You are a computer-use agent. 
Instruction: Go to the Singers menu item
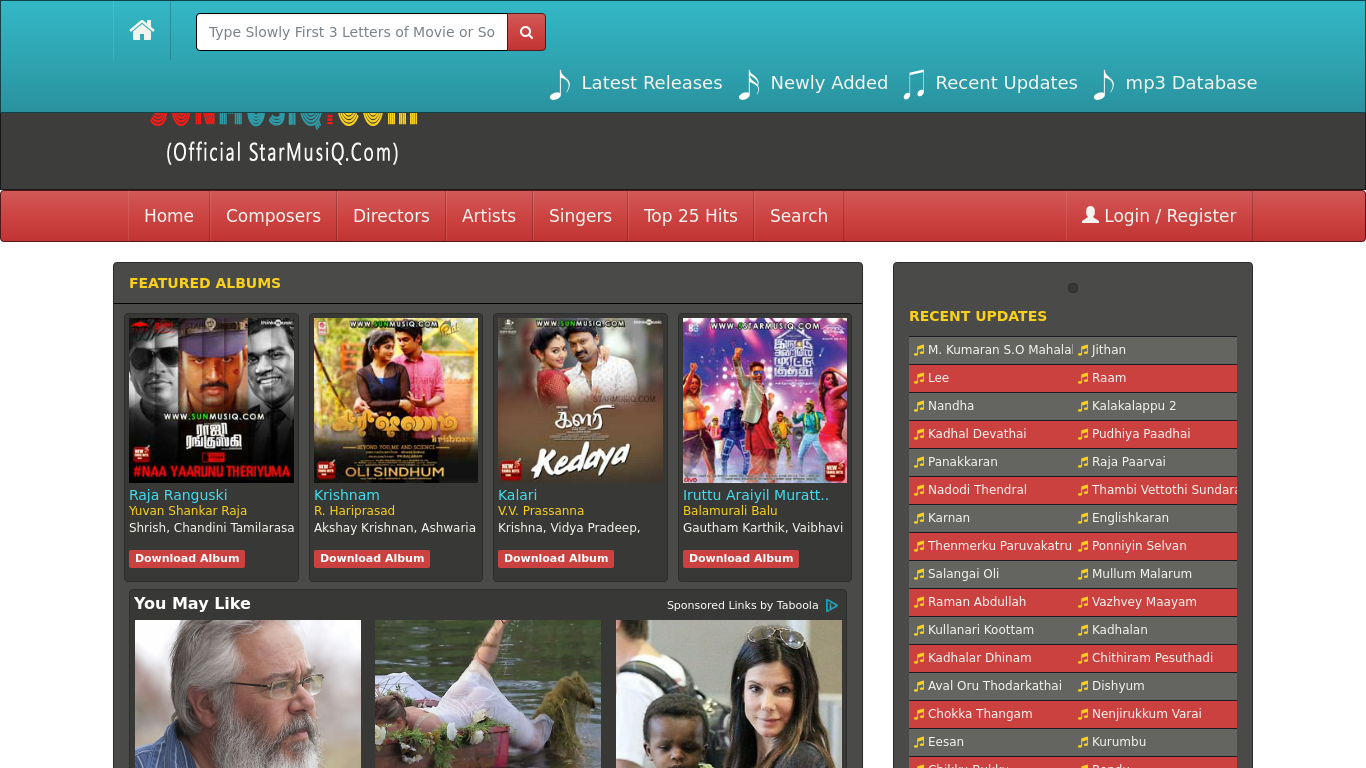click(x=580, y=216)
